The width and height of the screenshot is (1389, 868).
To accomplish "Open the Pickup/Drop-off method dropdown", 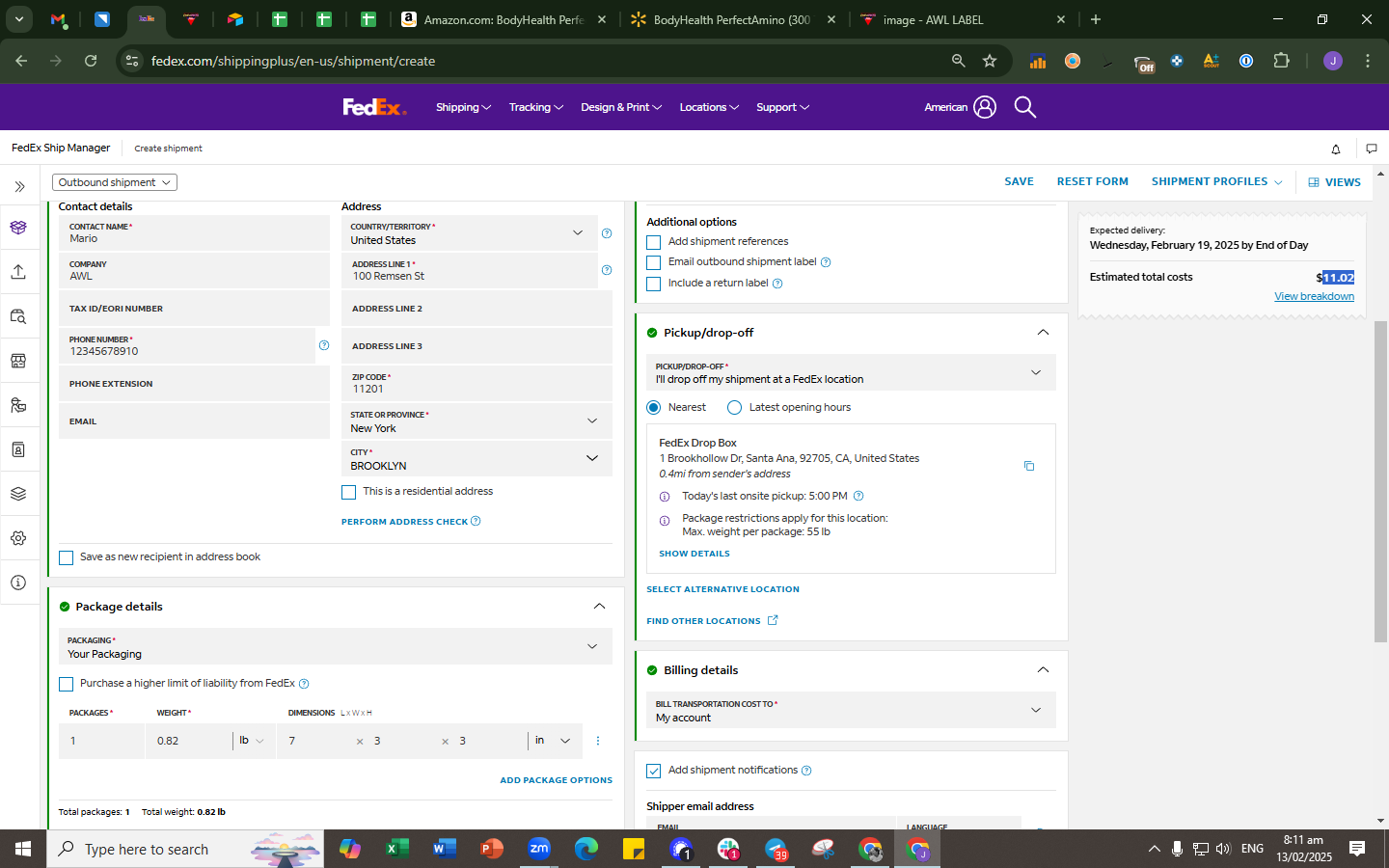I will point(851,372).
